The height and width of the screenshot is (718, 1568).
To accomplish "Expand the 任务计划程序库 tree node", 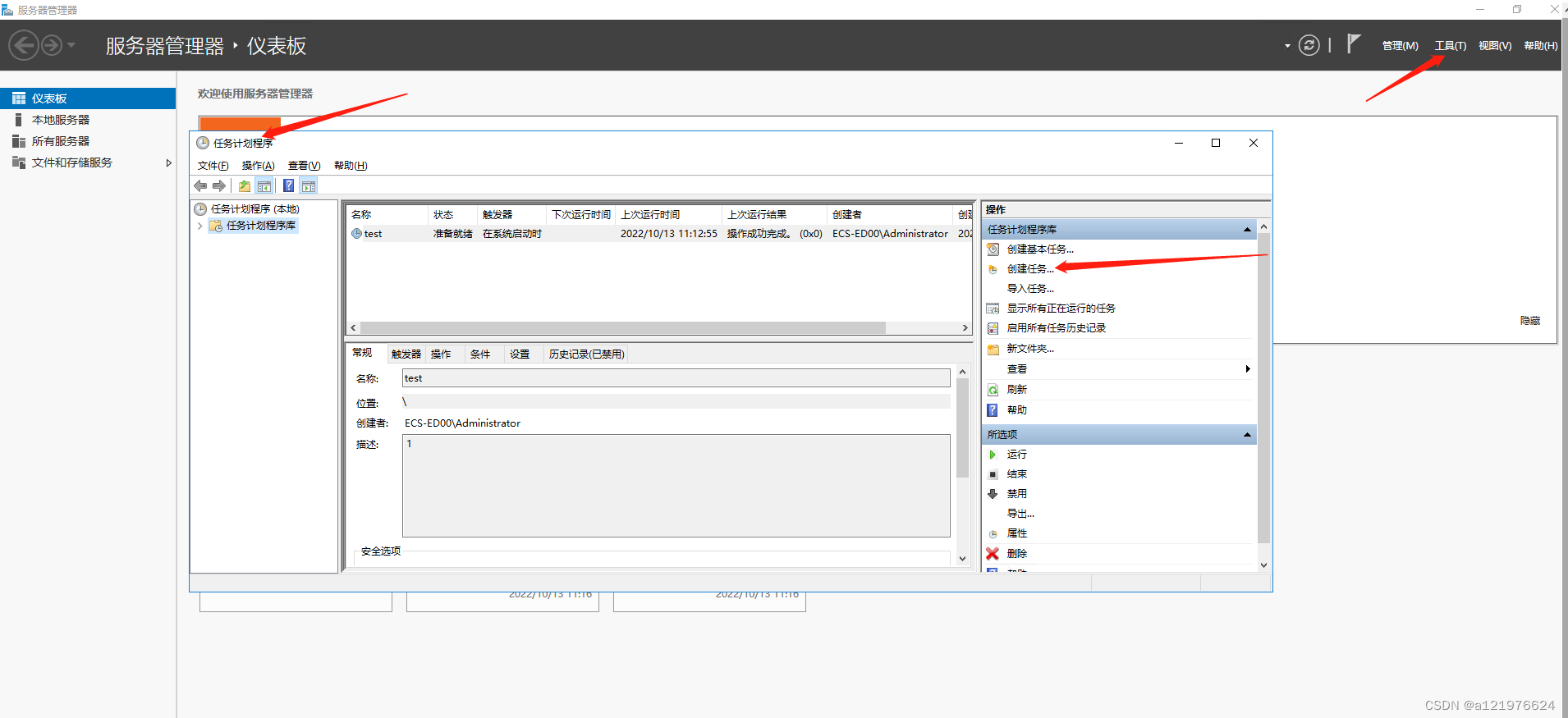I will [x=199, y=226].
